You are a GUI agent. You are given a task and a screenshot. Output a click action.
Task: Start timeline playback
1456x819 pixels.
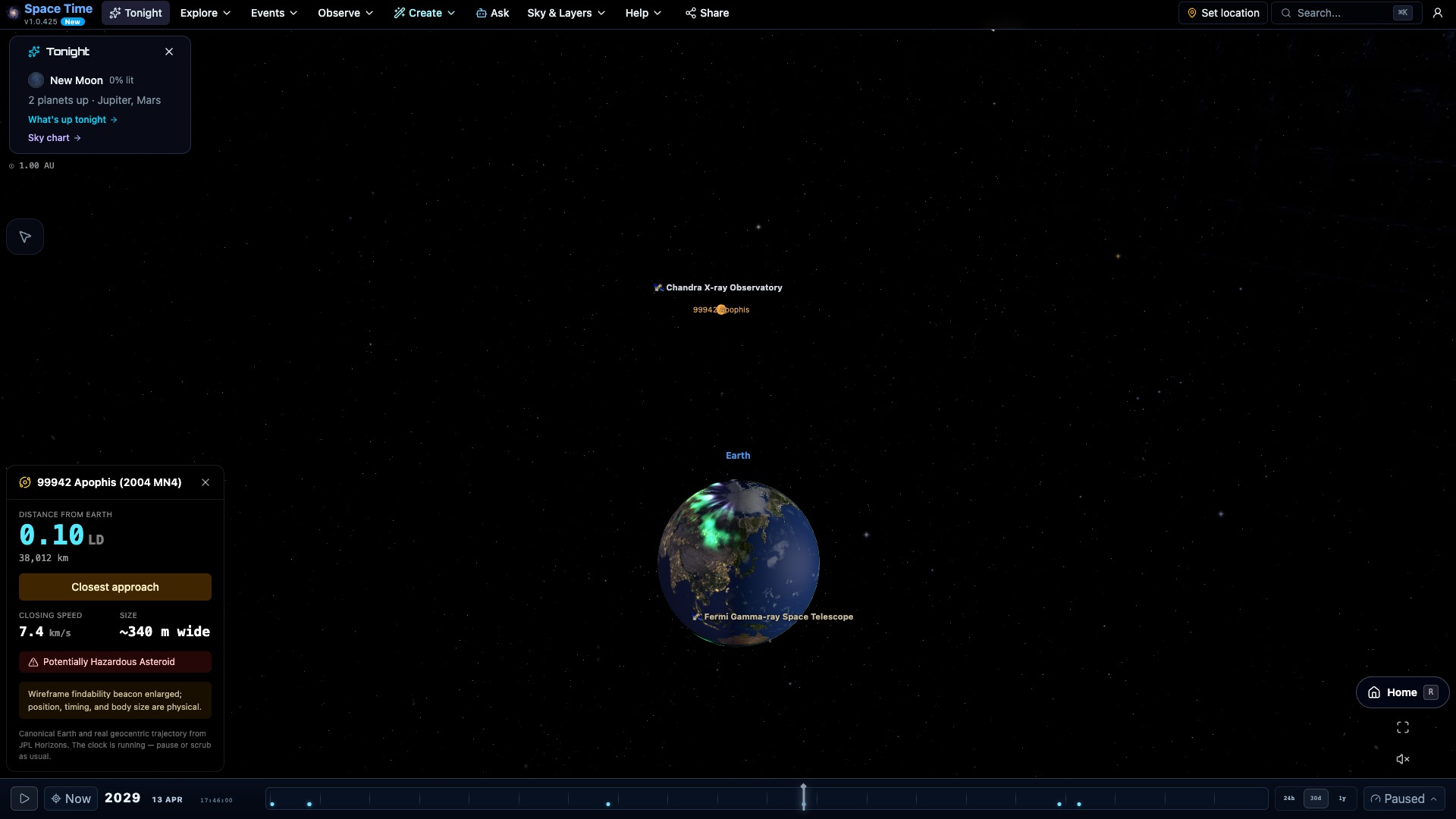point(24,799)
